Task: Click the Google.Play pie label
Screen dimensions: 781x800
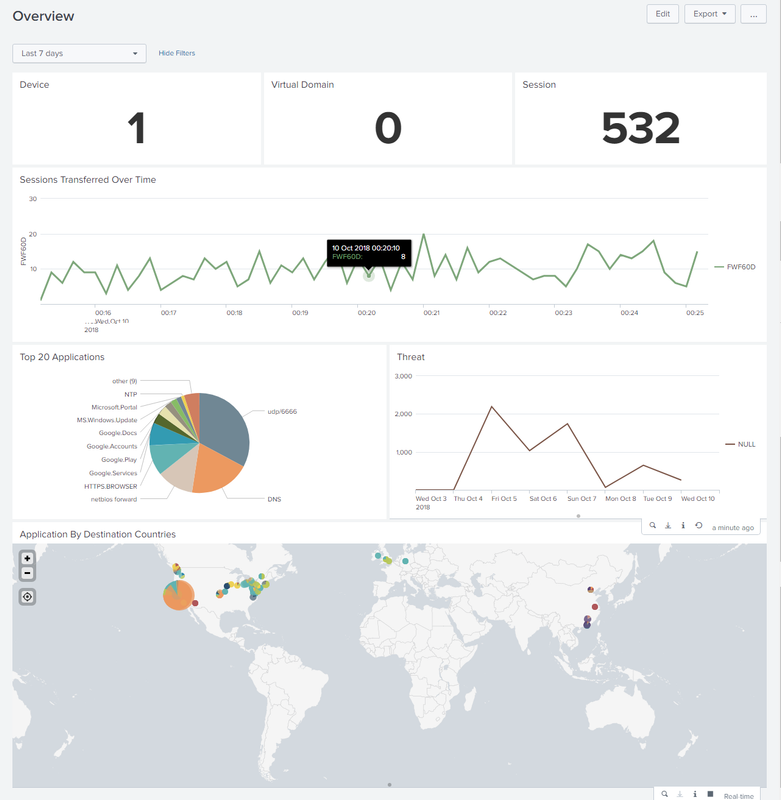Action: click(x=119, y=460)
